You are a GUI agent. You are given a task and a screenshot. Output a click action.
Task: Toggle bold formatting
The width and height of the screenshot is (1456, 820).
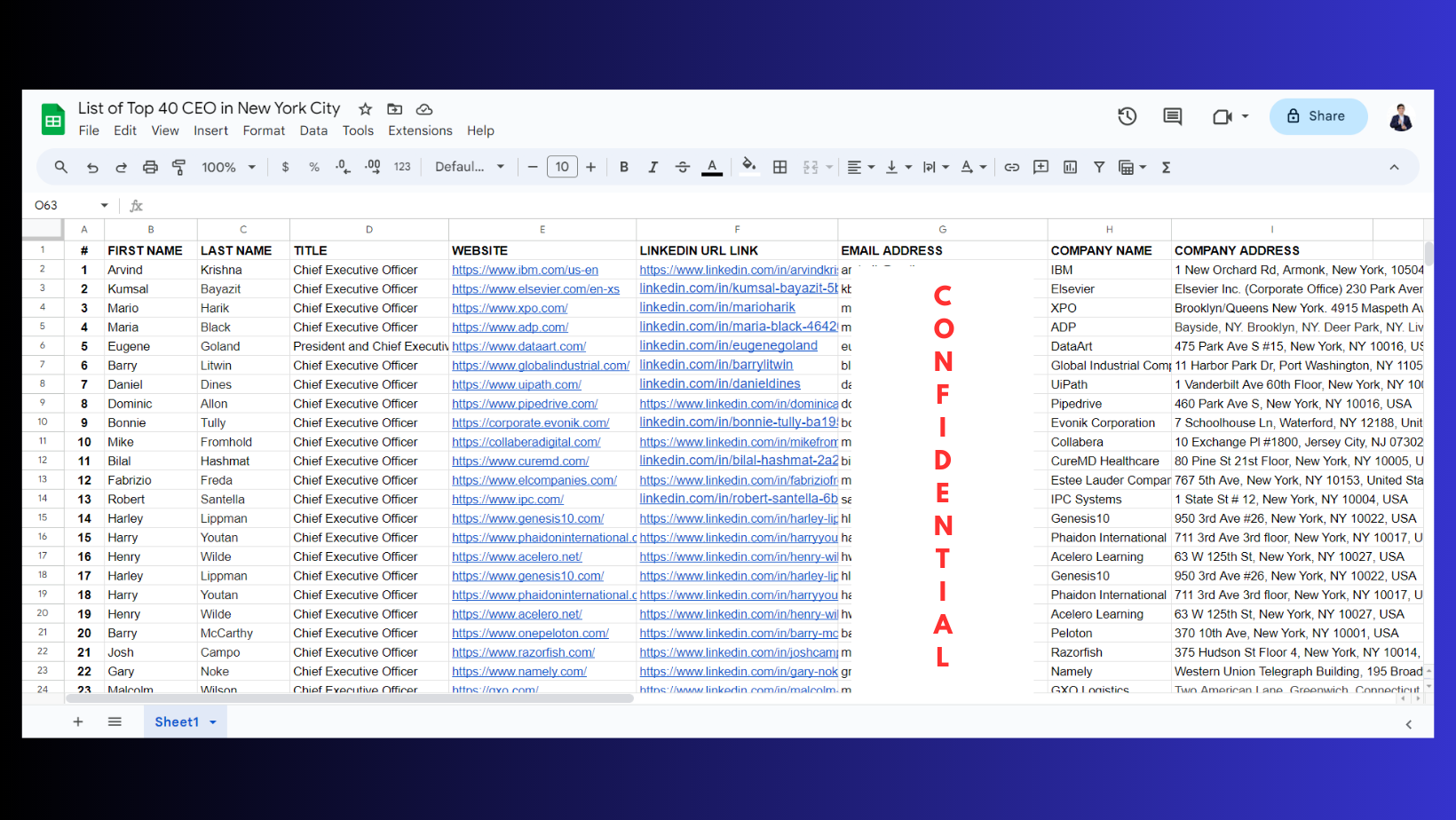(x=624, y=167)
